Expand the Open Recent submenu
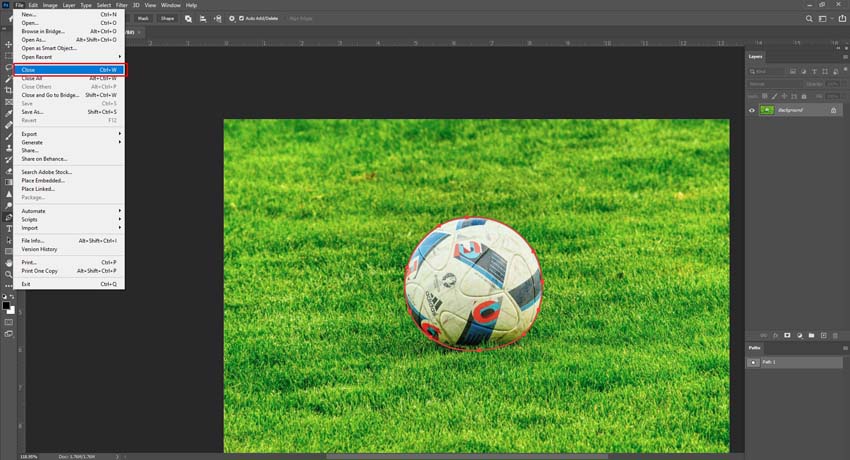 coord(69,57)
